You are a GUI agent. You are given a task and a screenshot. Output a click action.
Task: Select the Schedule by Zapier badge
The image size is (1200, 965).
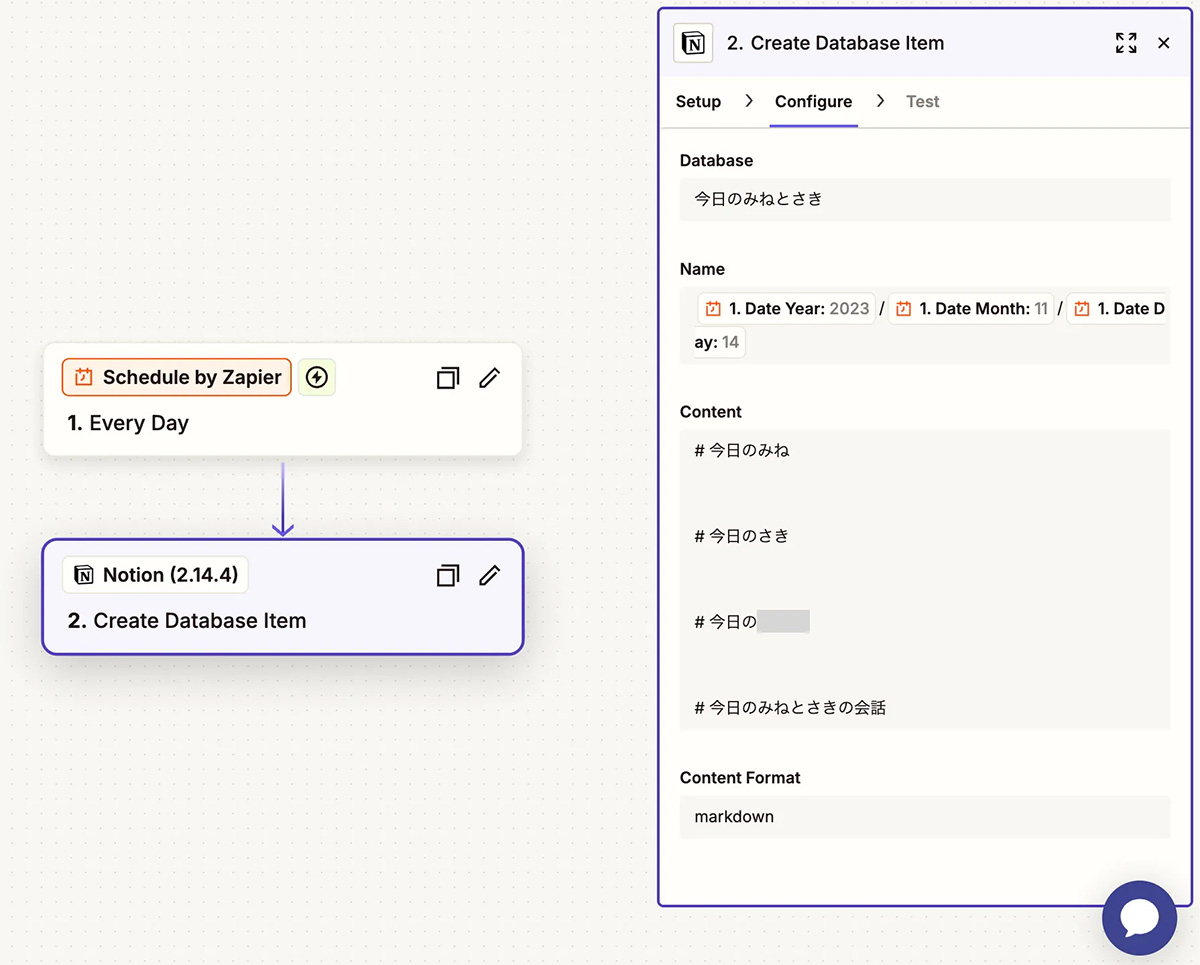(x=177, y=377)
